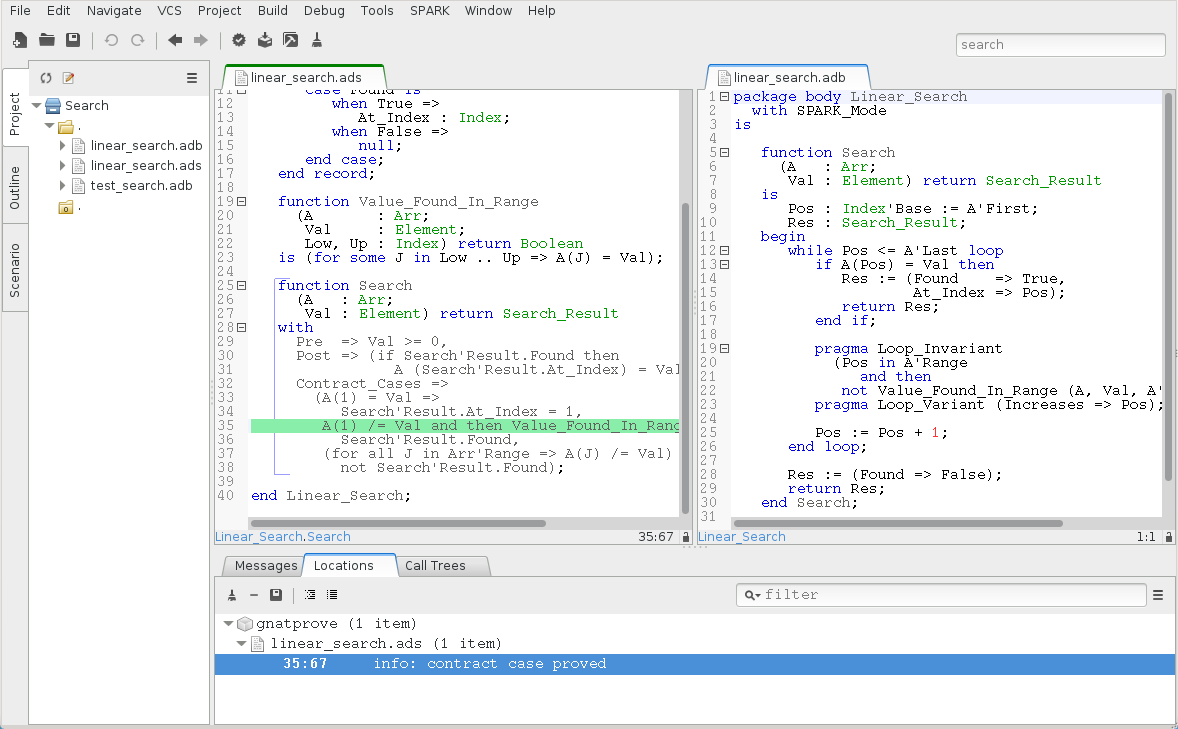Click the hammer build icon in toolbar

(x=291, y=41)
